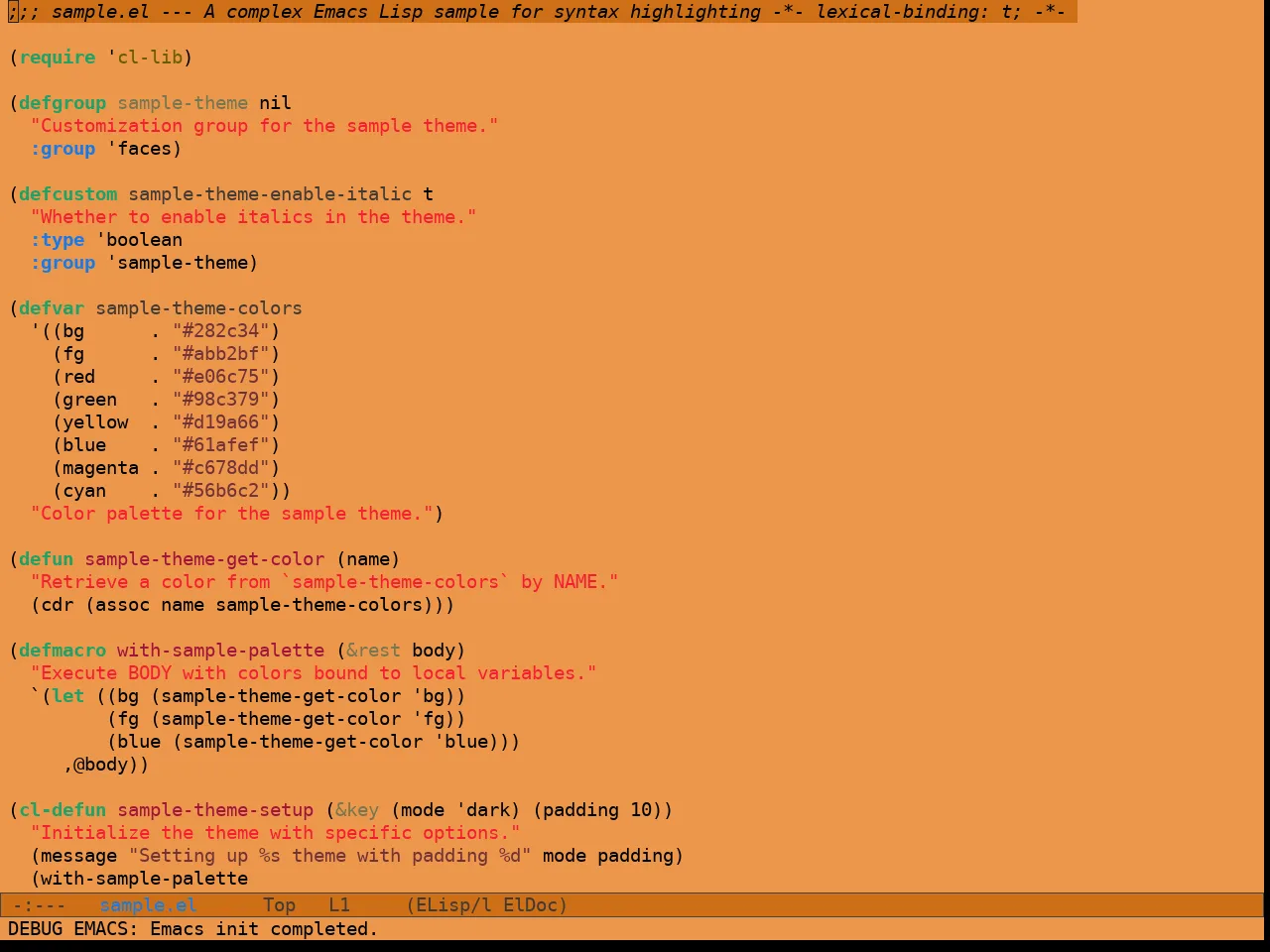Click the "defvar" keyword

52,308
